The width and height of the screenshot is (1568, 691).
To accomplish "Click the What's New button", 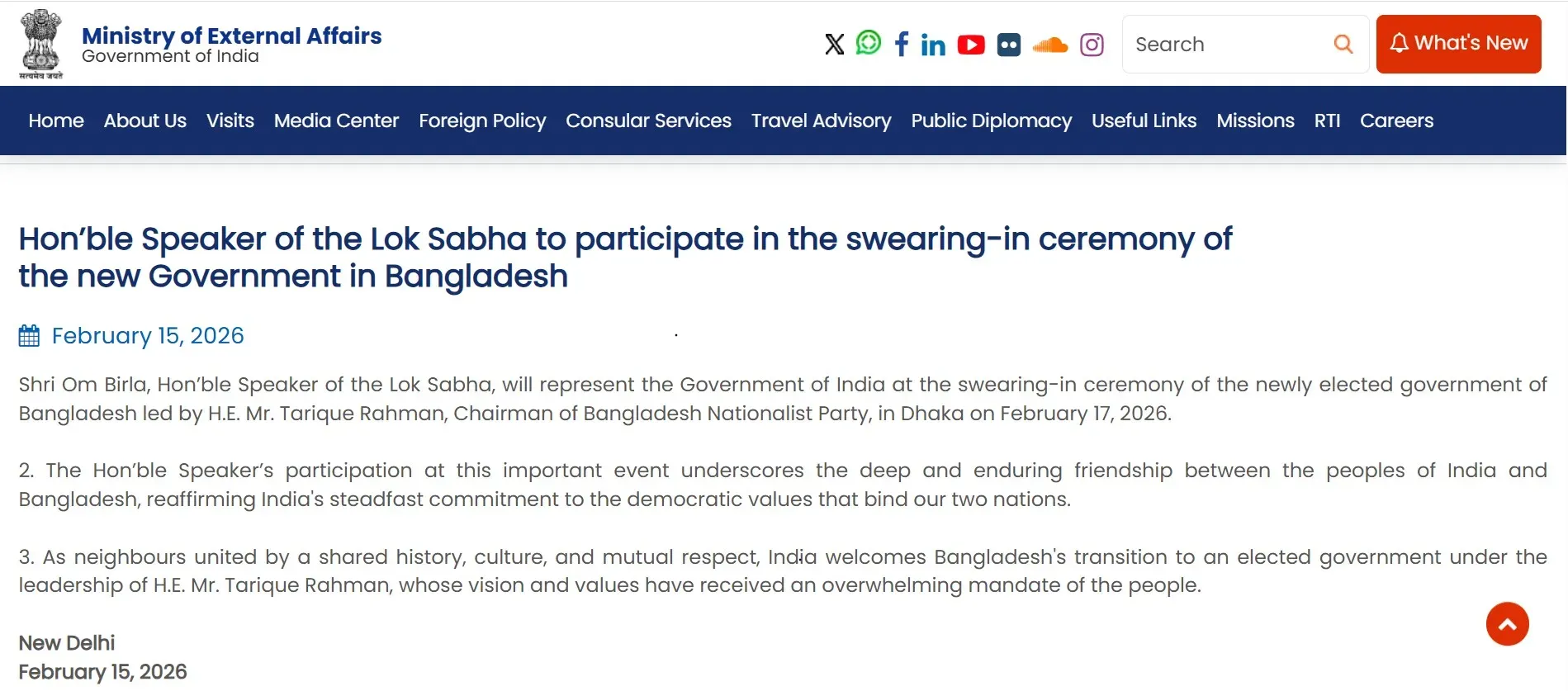I will tap(1458, 43).
